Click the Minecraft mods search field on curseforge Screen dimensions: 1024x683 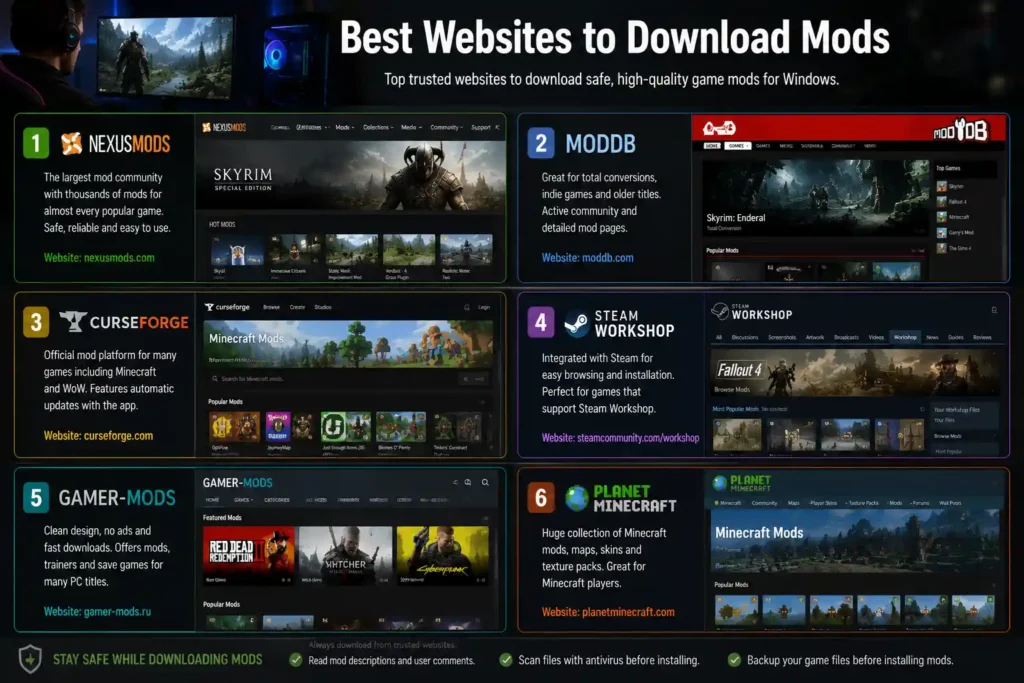pyautogui.click(x=347, y=379)
